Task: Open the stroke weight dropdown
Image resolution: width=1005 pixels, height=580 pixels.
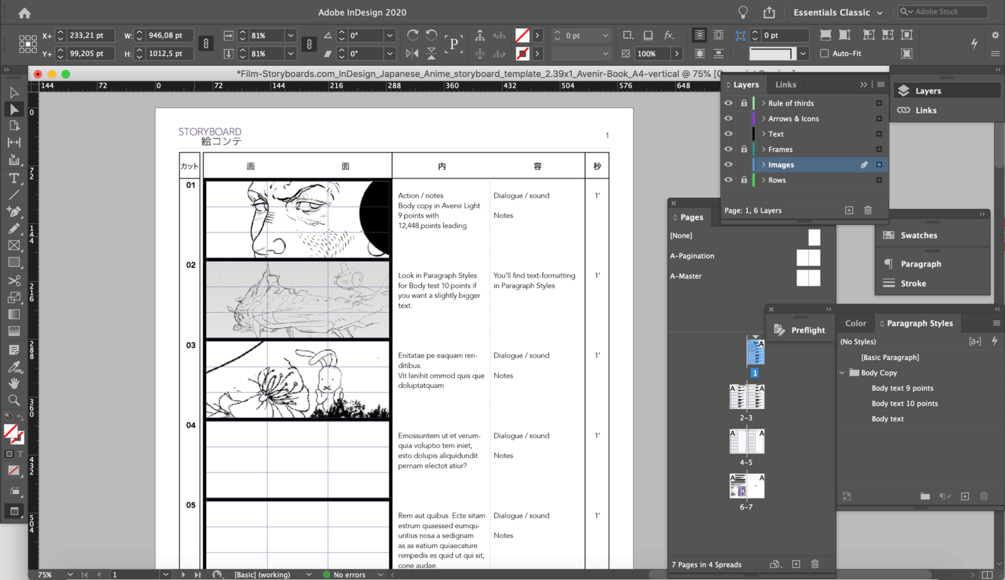Action: (604, 35)
